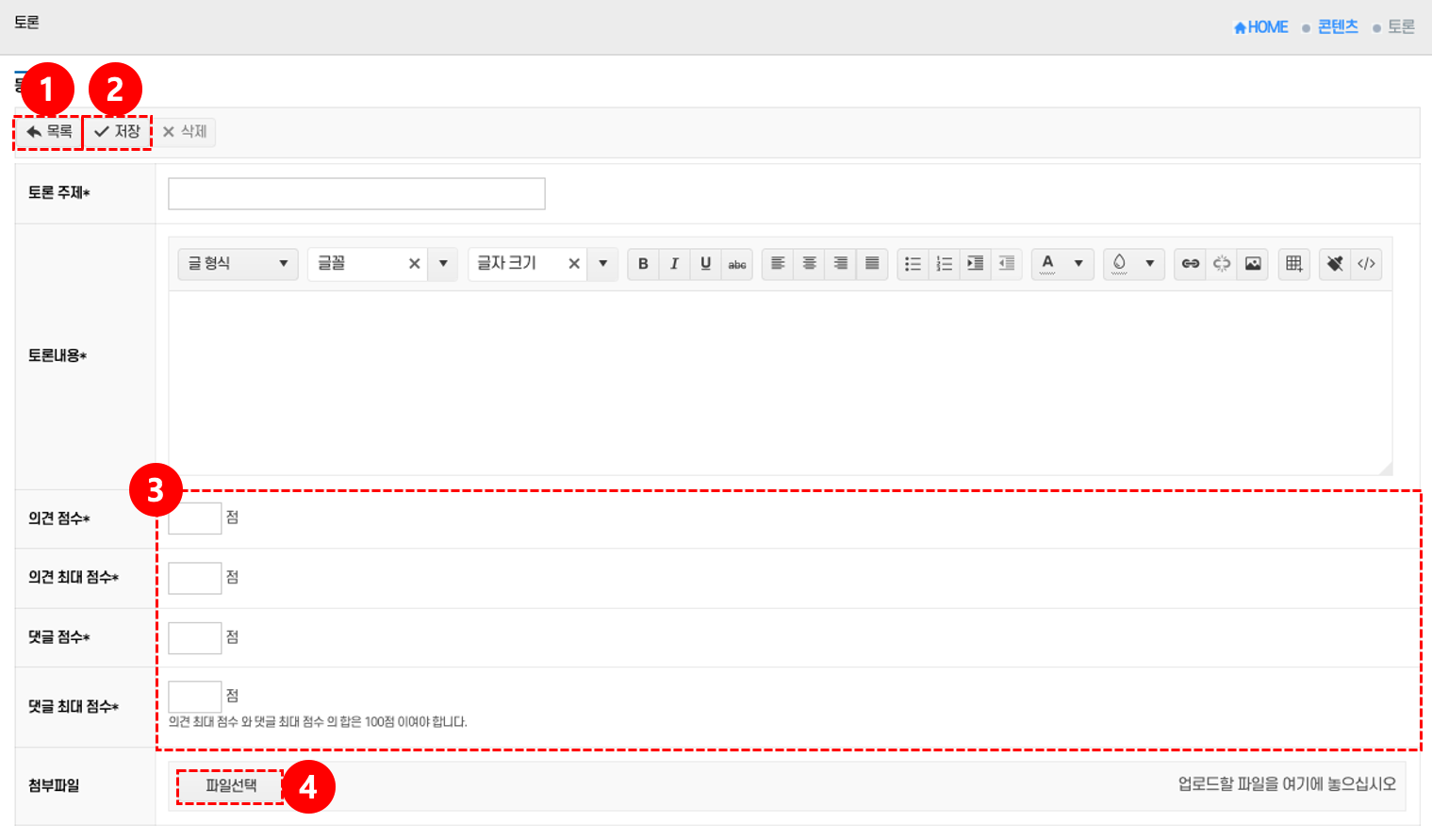This screenshot has height=840, width=1432.
Task: Insert an image into the editor
Action: (1253, 264)
